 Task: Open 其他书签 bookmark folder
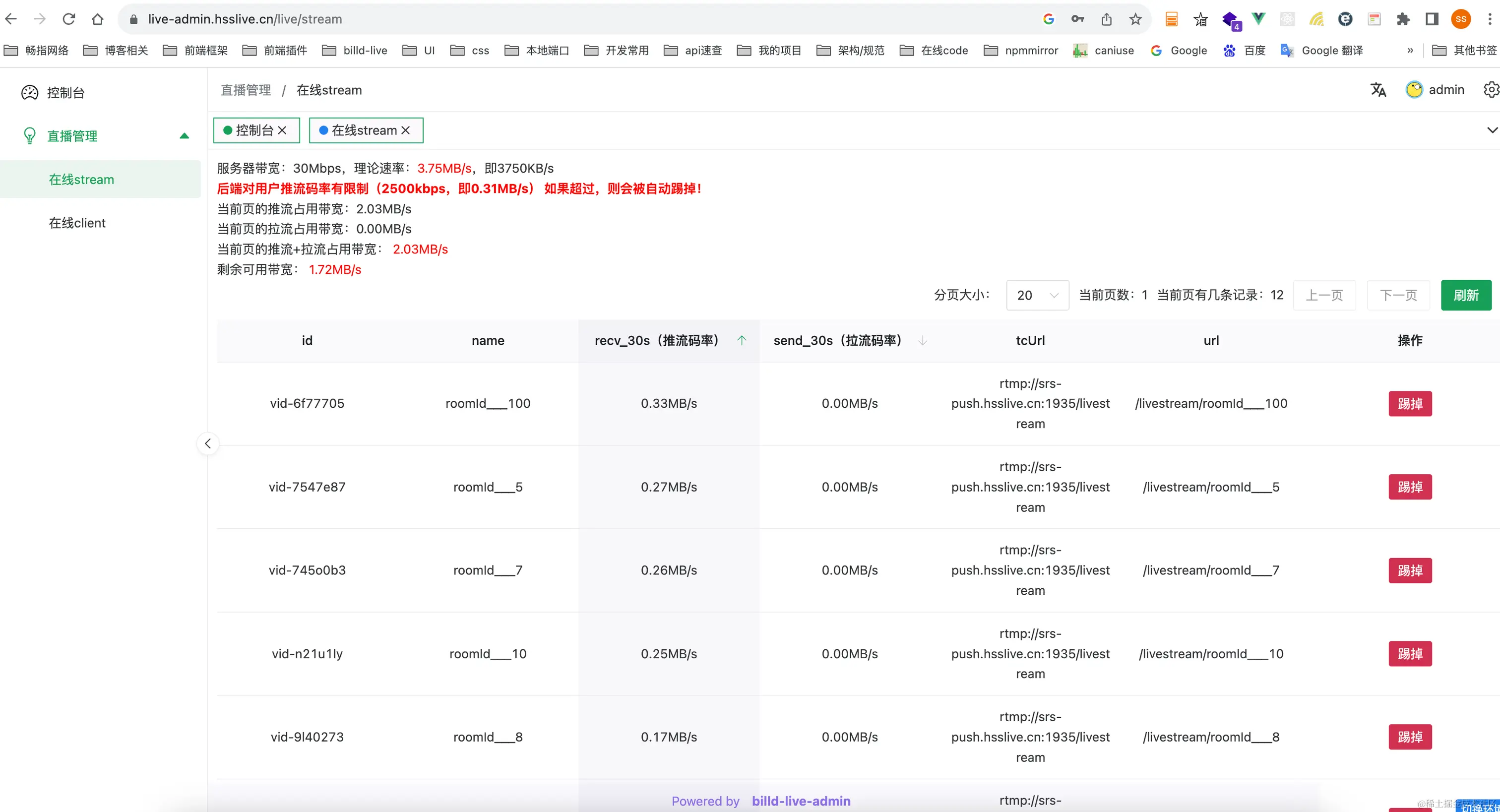[x=1464, y=51]
